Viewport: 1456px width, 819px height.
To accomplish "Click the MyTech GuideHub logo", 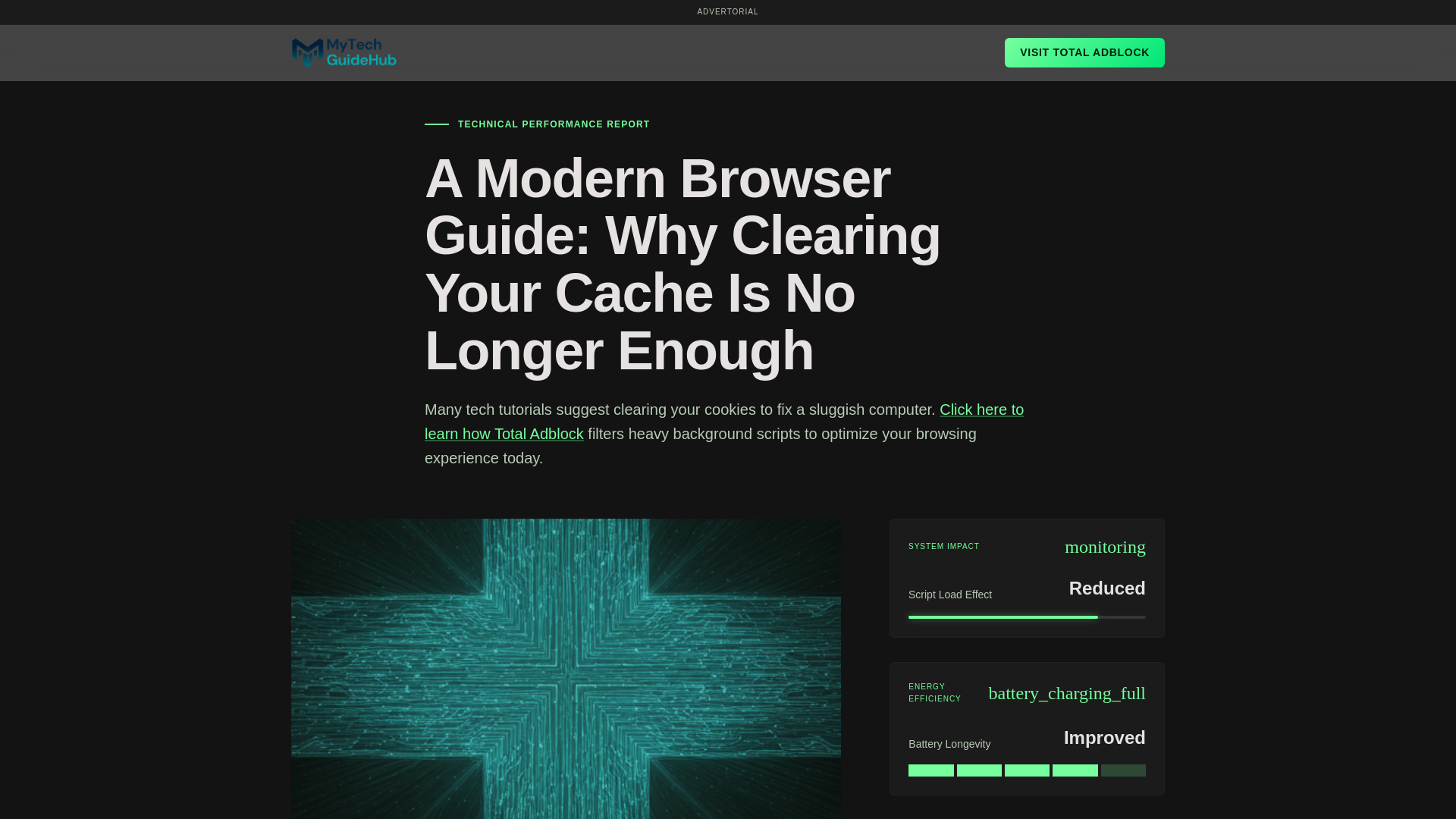I will click(x=344, y=52).
